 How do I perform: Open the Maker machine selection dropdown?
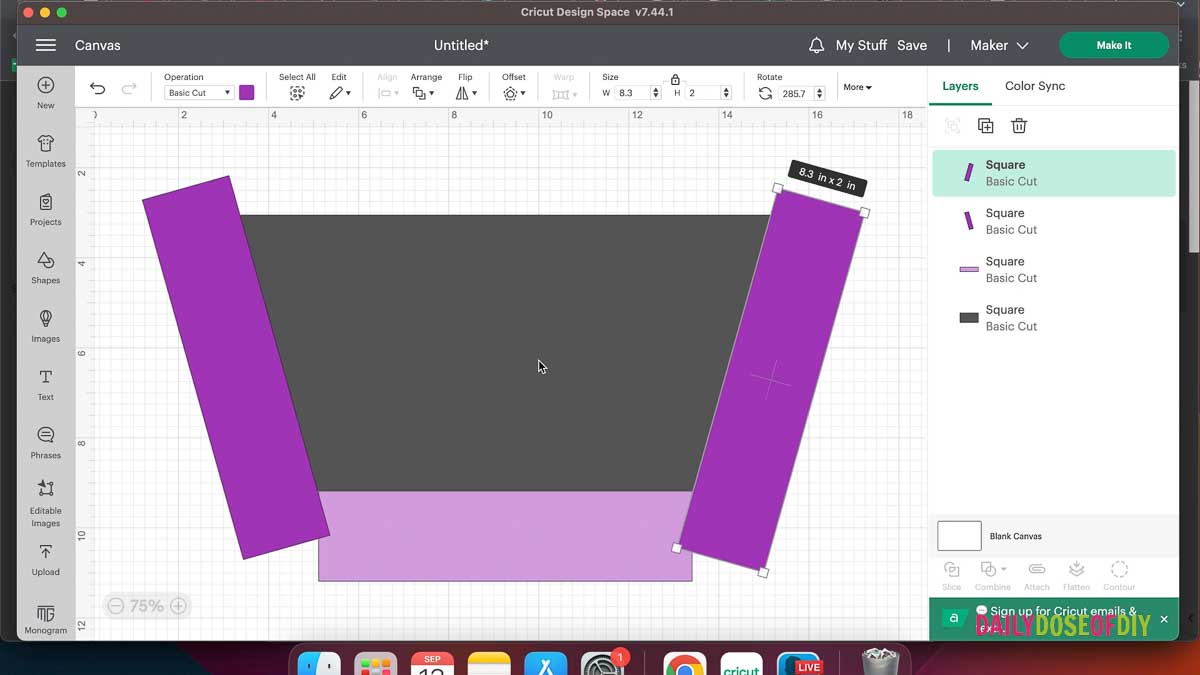click(x=999, y=45)
